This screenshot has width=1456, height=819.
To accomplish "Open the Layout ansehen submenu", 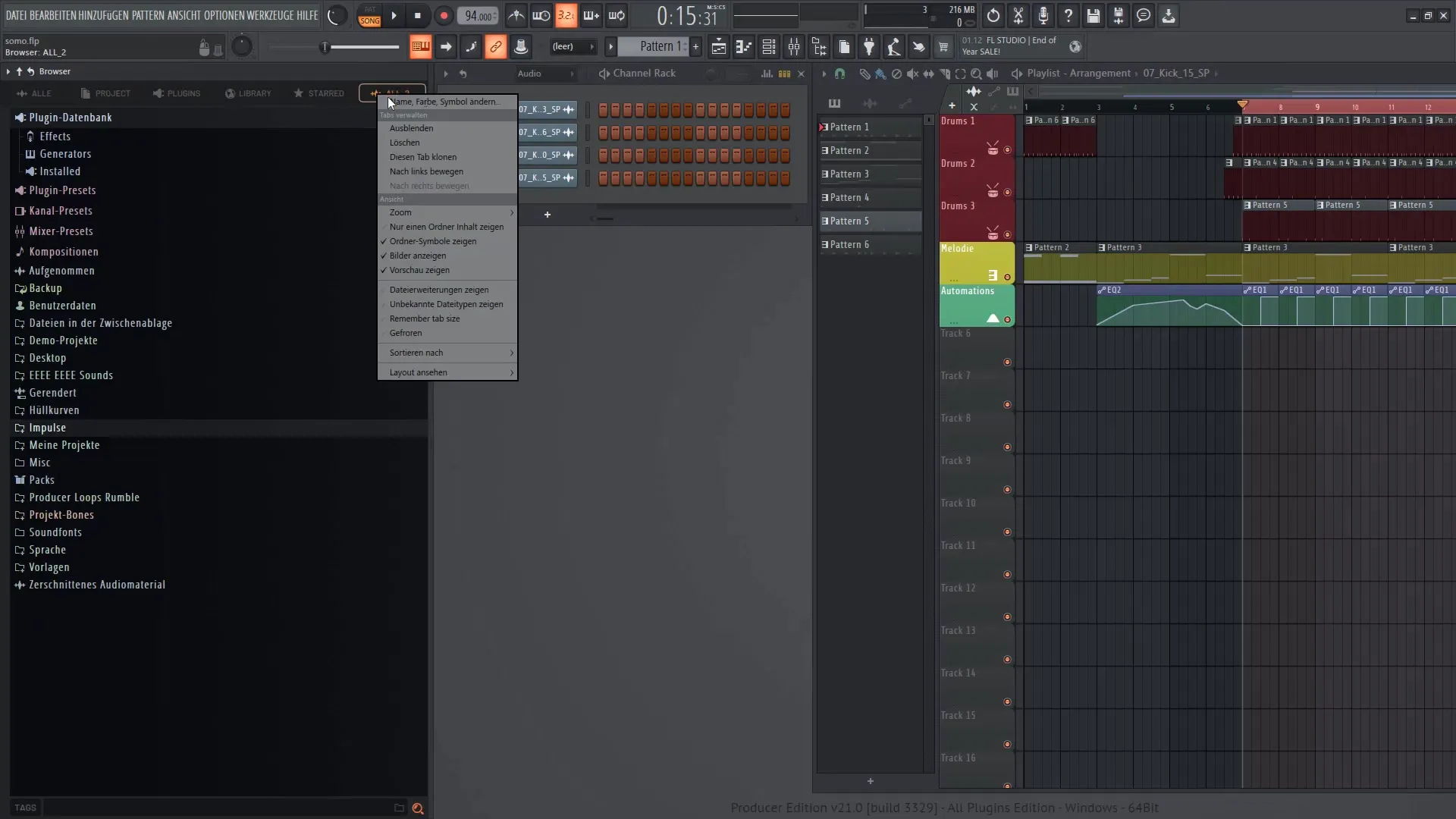I will coord(447,372).
